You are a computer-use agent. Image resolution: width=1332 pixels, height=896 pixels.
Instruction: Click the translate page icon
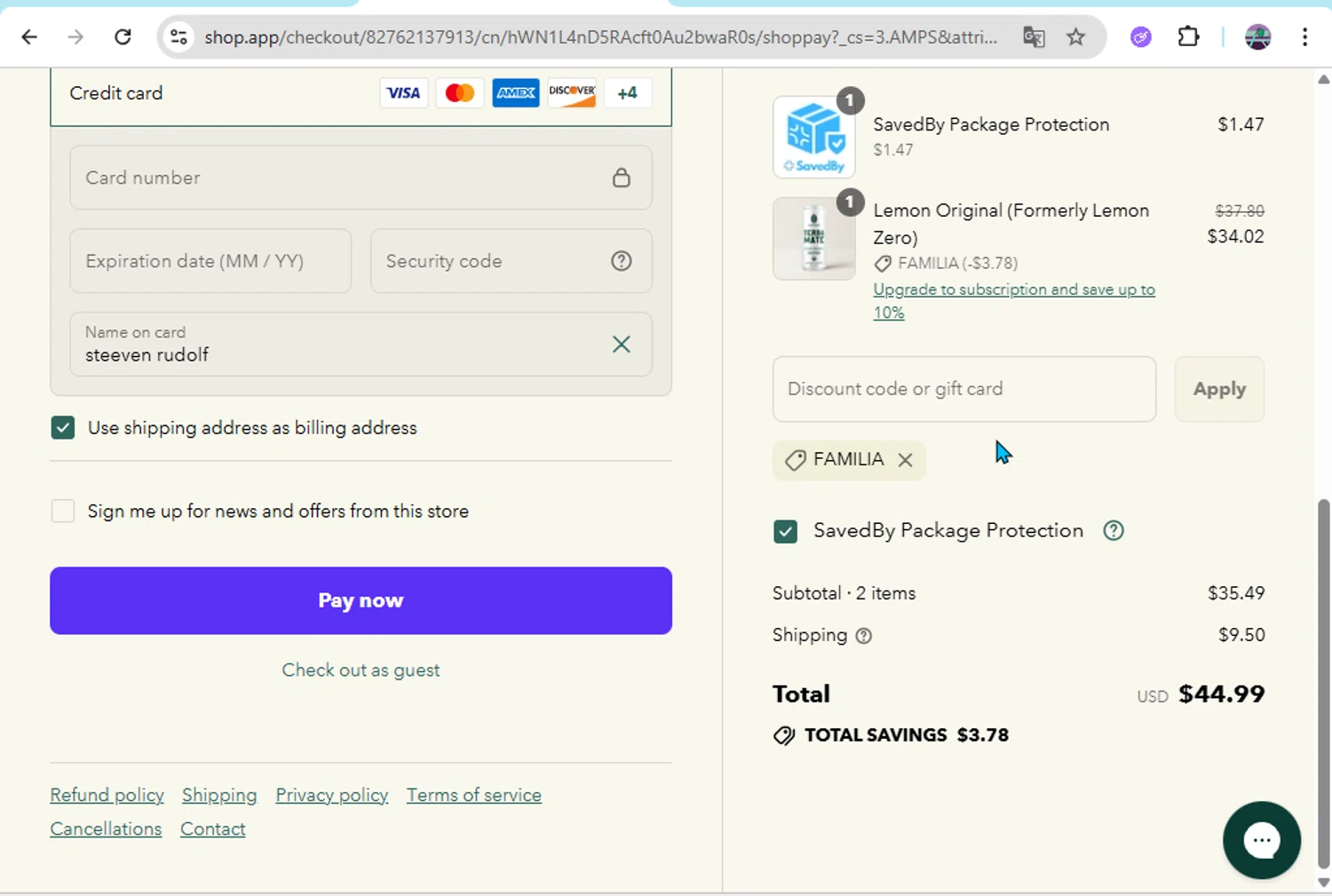(x=1034, y=36)
